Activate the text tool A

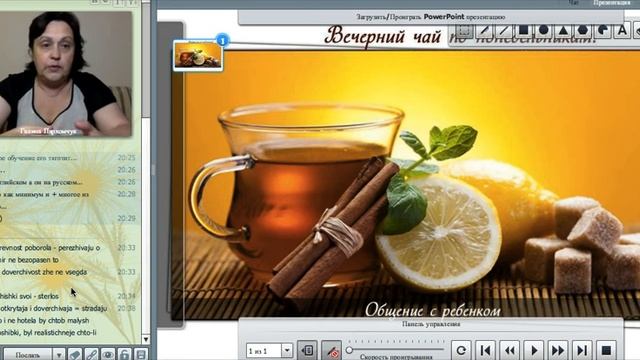point(622,31)
